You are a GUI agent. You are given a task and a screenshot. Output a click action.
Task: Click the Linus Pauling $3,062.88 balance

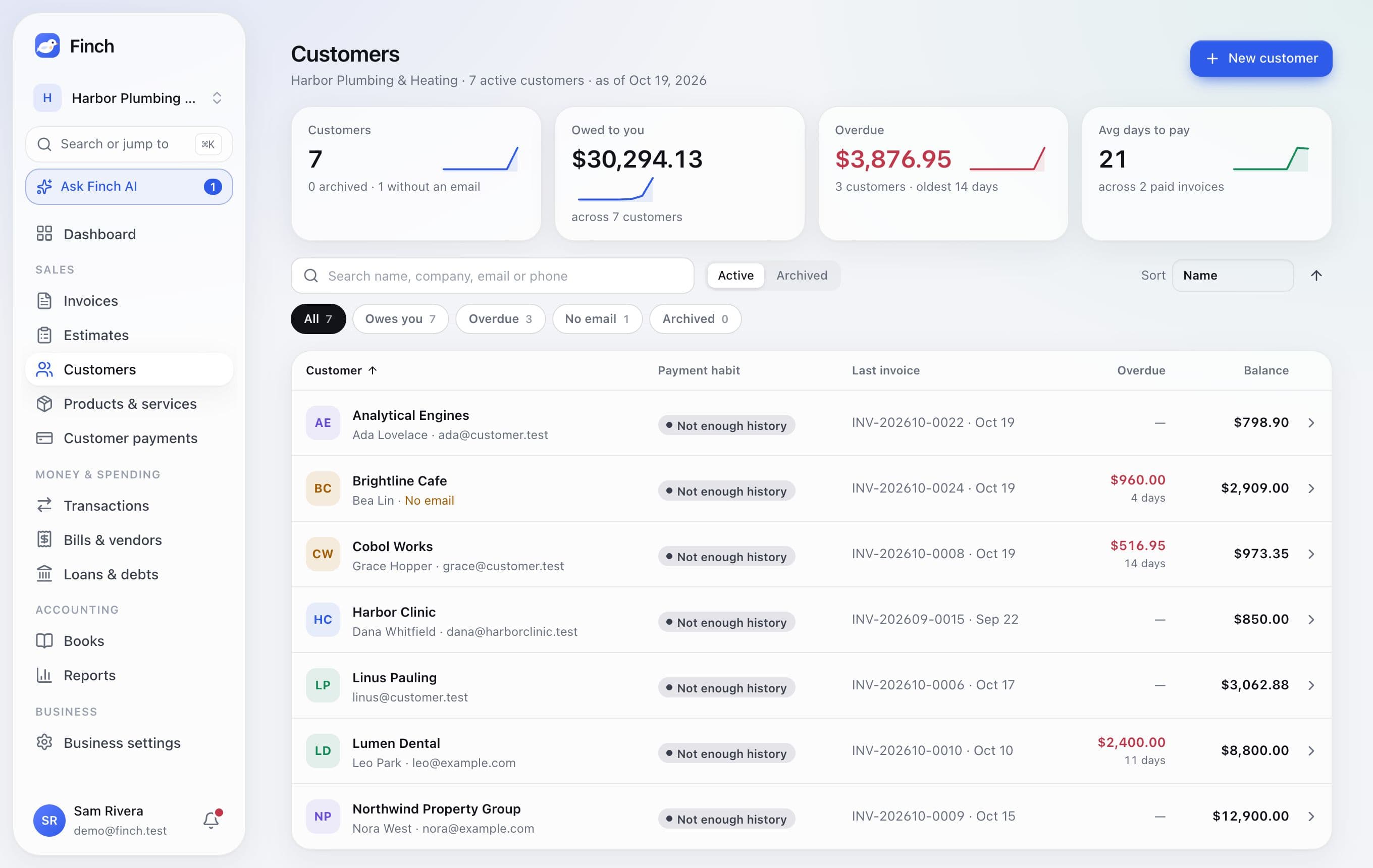1254,685
